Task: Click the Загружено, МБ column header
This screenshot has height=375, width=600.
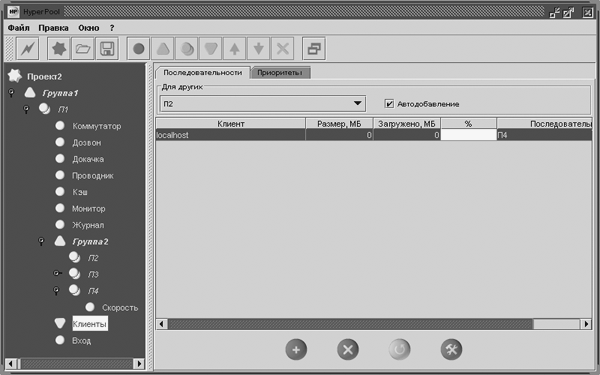Action: tap(407, 124)
